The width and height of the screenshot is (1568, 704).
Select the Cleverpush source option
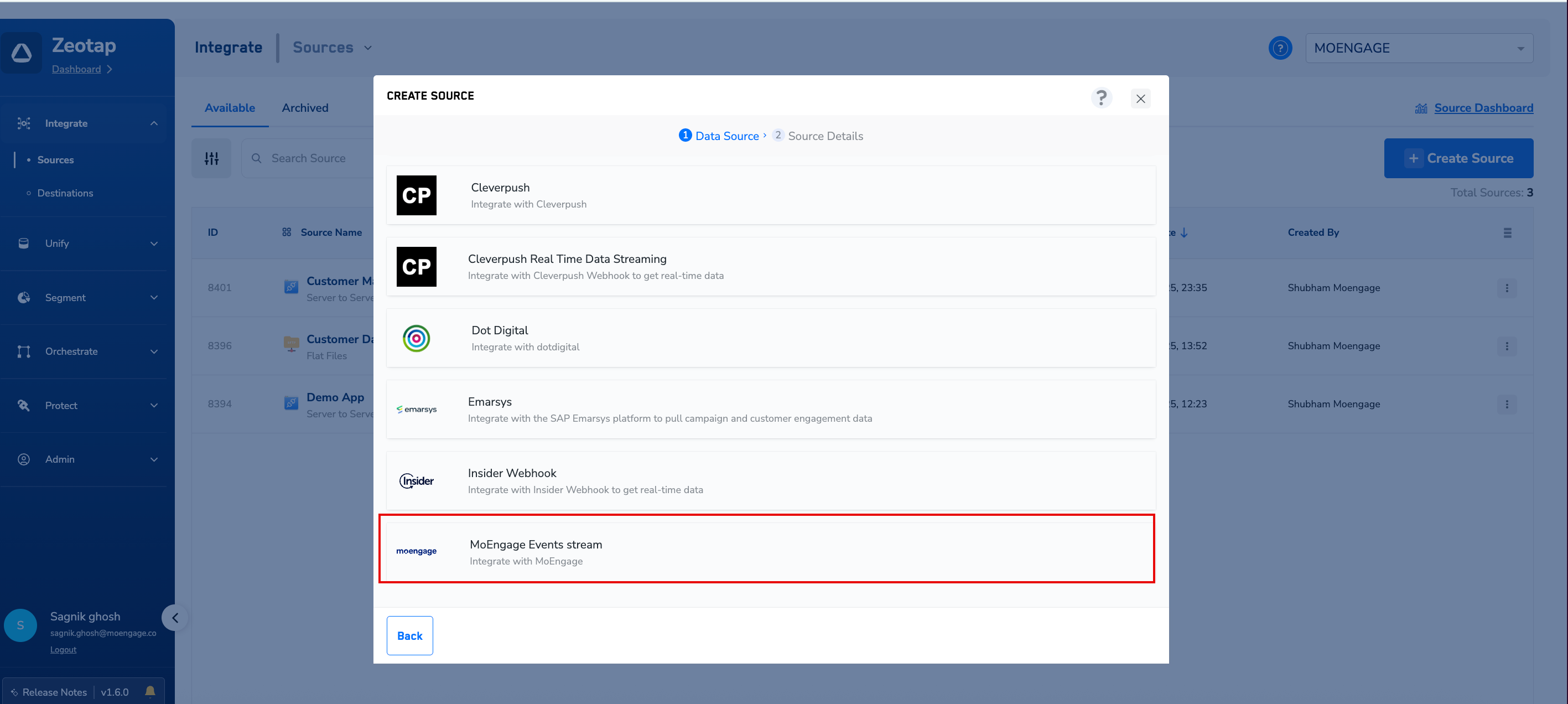[771, 195]
